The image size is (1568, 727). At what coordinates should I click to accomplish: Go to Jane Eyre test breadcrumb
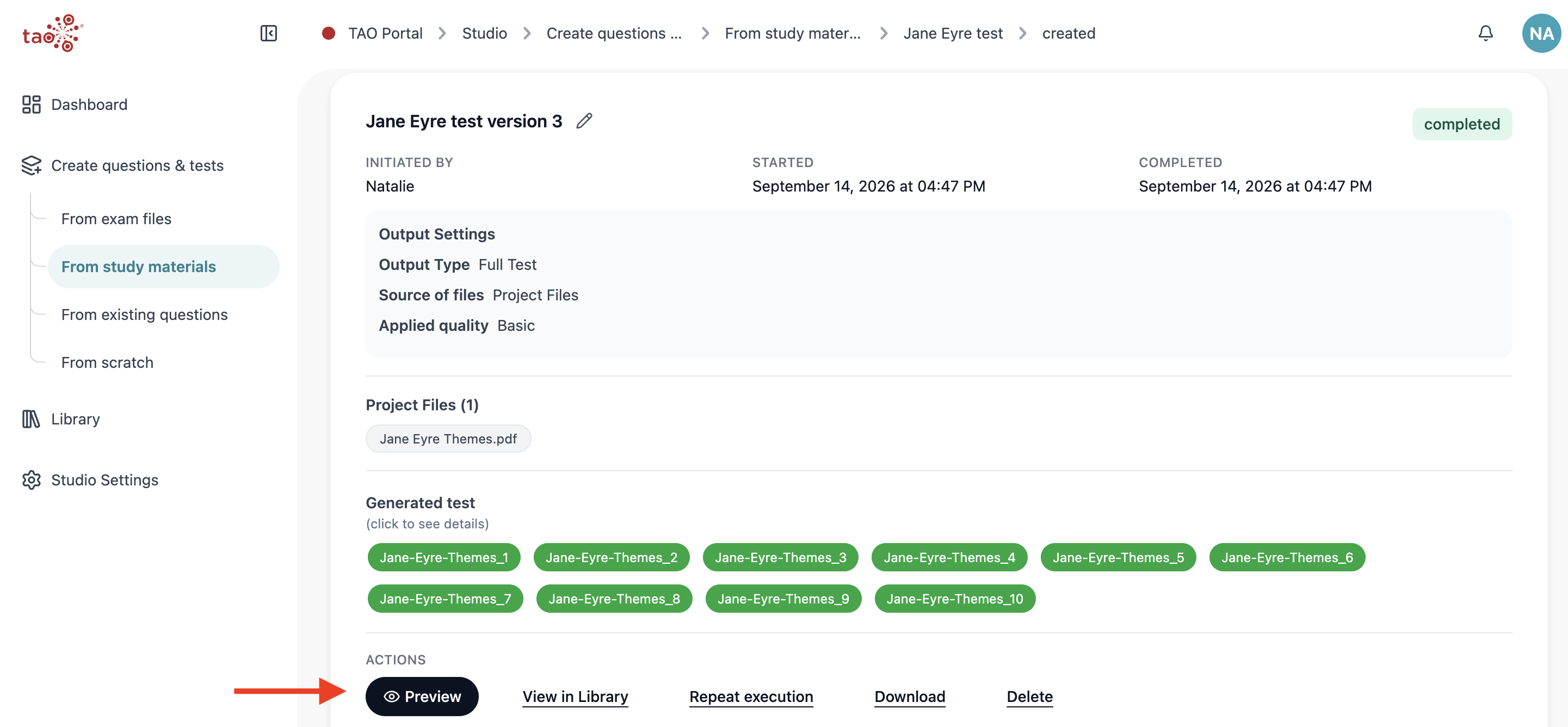click(952, 33)
